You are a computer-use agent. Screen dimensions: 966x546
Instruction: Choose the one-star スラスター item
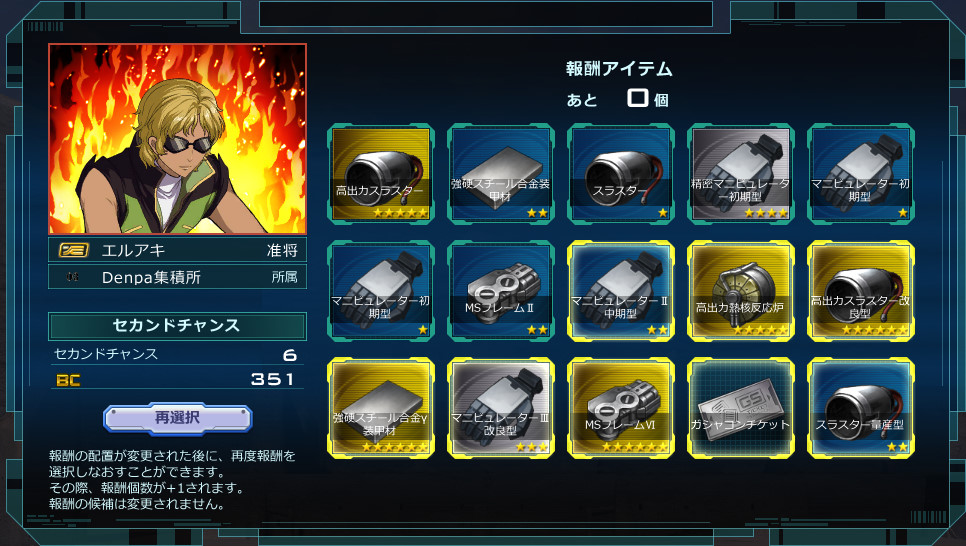621,174
